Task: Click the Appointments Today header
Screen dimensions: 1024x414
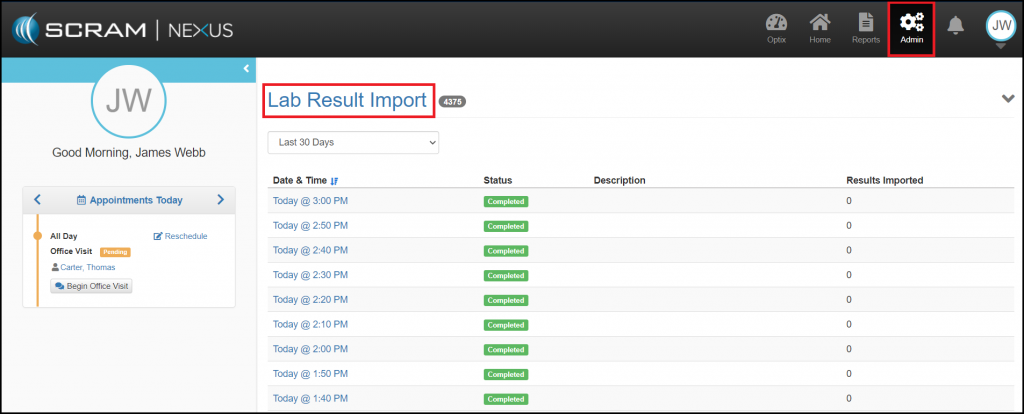Action: pos(129,200)
